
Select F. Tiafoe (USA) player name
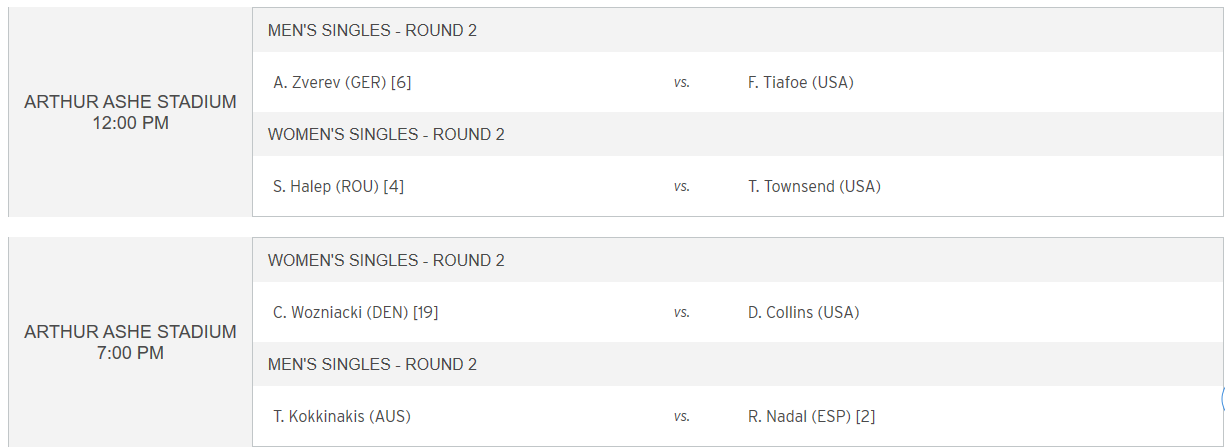point(800,82)
